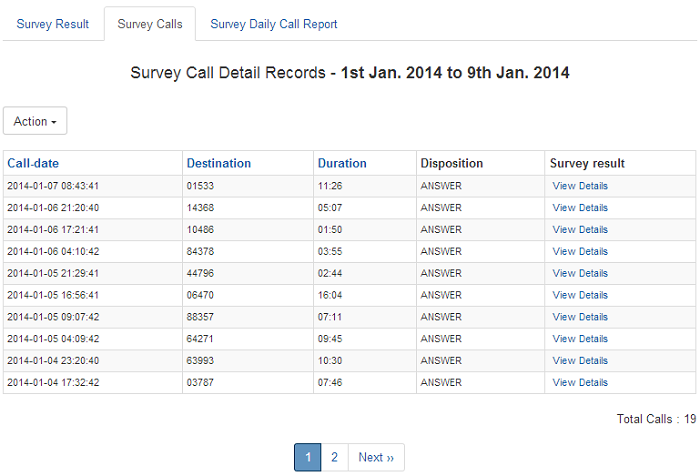This screenshot has height=476, width=700.
Task: Click the Survey Call Detail Records heading
Action: tap(350, 73)
